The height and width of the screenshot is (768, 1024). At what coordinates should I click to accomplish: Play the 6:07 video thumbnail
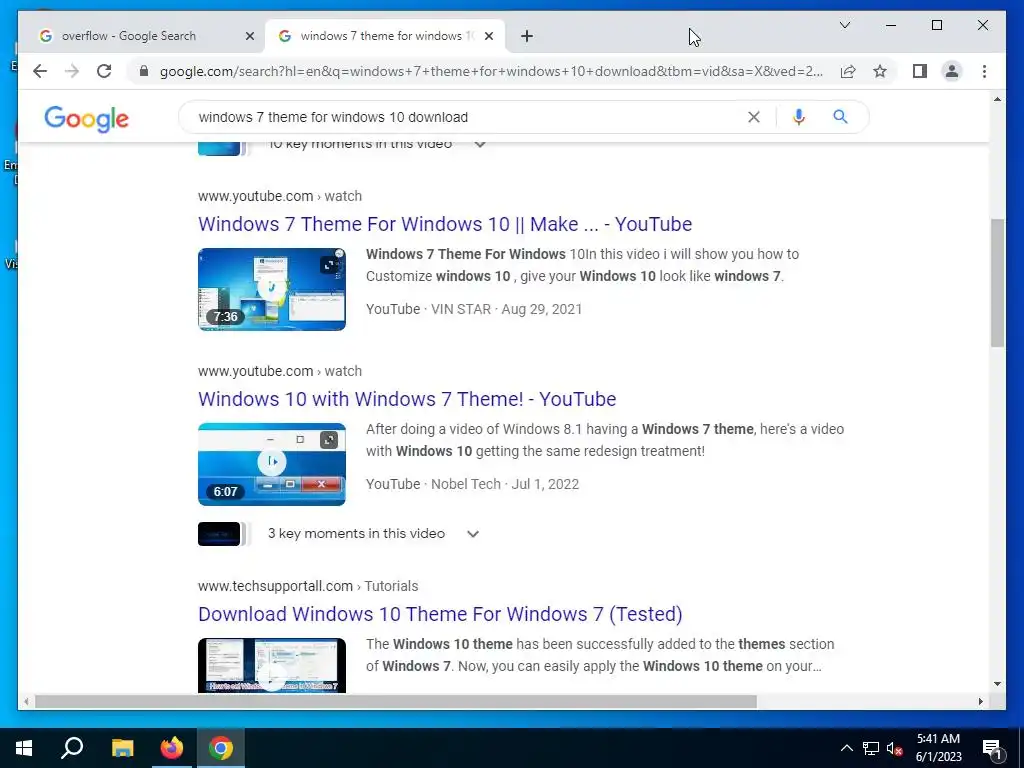[x=272, y=464]
